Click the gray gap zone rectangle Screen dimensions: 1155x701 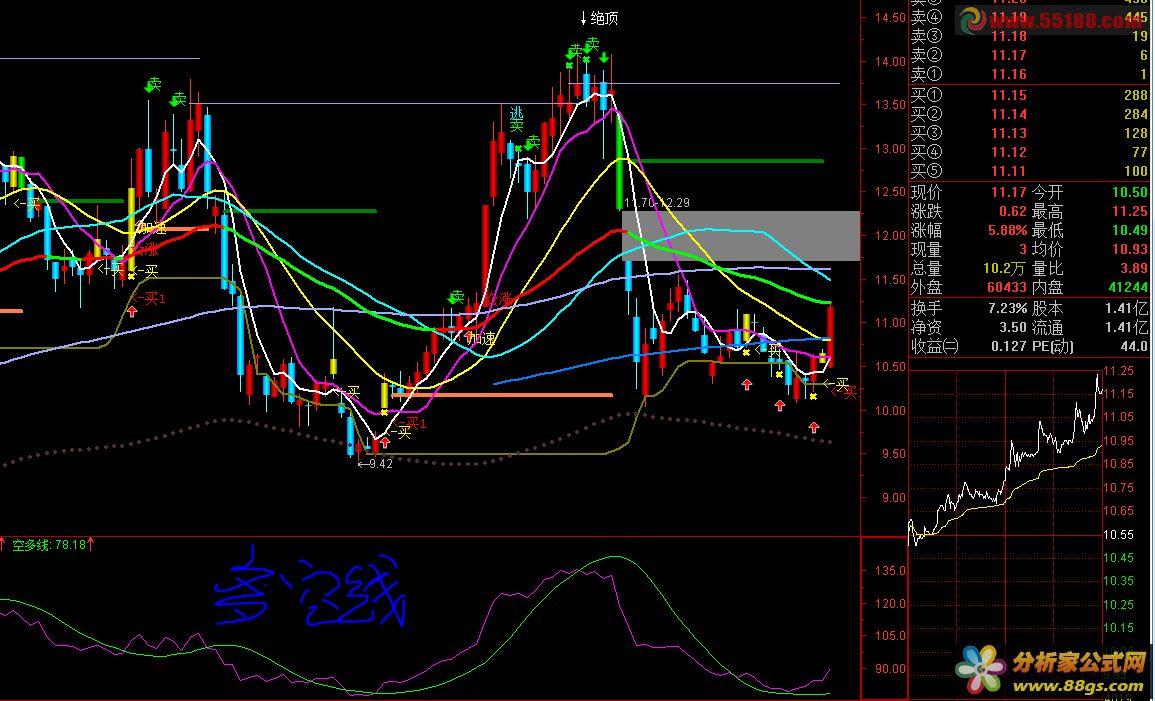pos(740,236)
